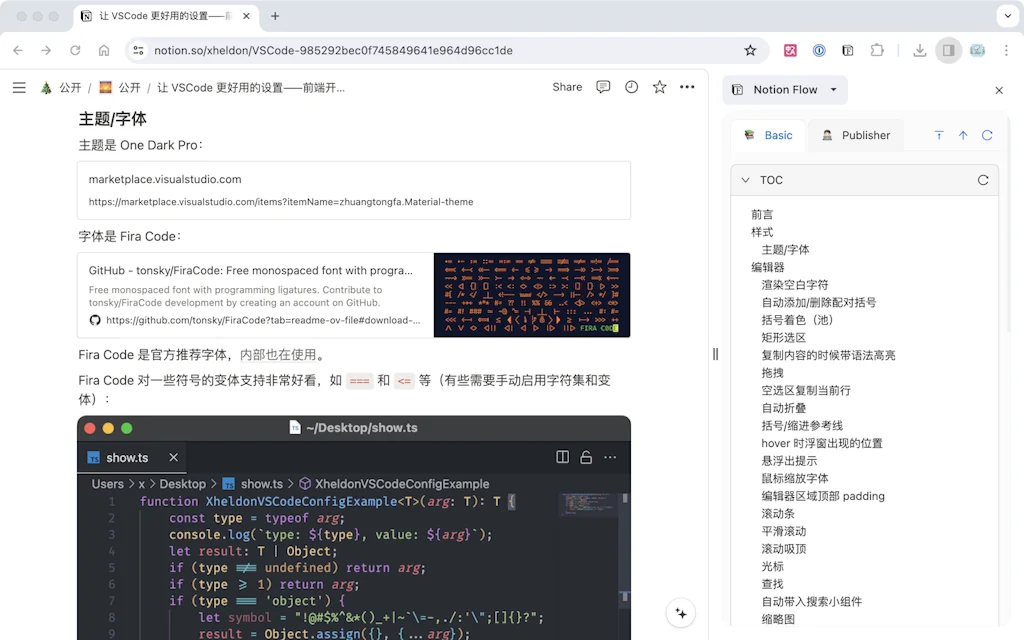The width and height of the screenshot is (1024, 640).
Task: Switch to the Publisher tab
Action: tap(855, 135)
